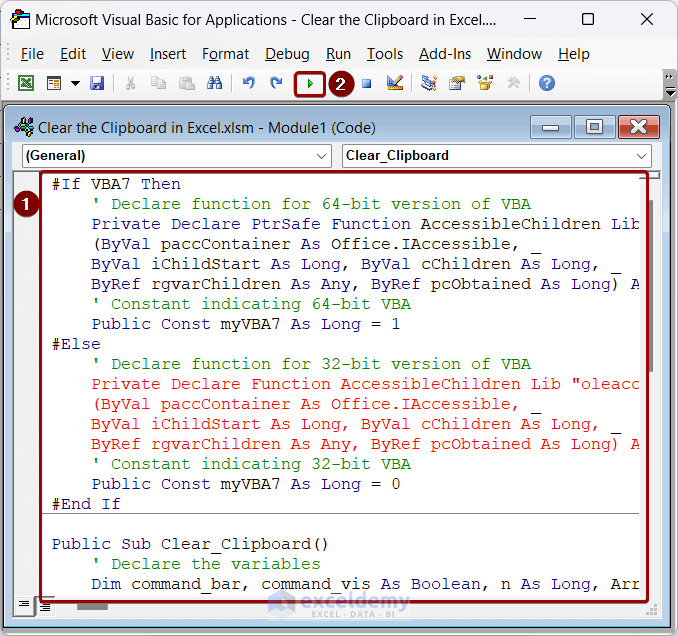The height and width of the screenshot is (636, 678).
Task: Switch to Procedure View button
Action: (x=24, y=604)
